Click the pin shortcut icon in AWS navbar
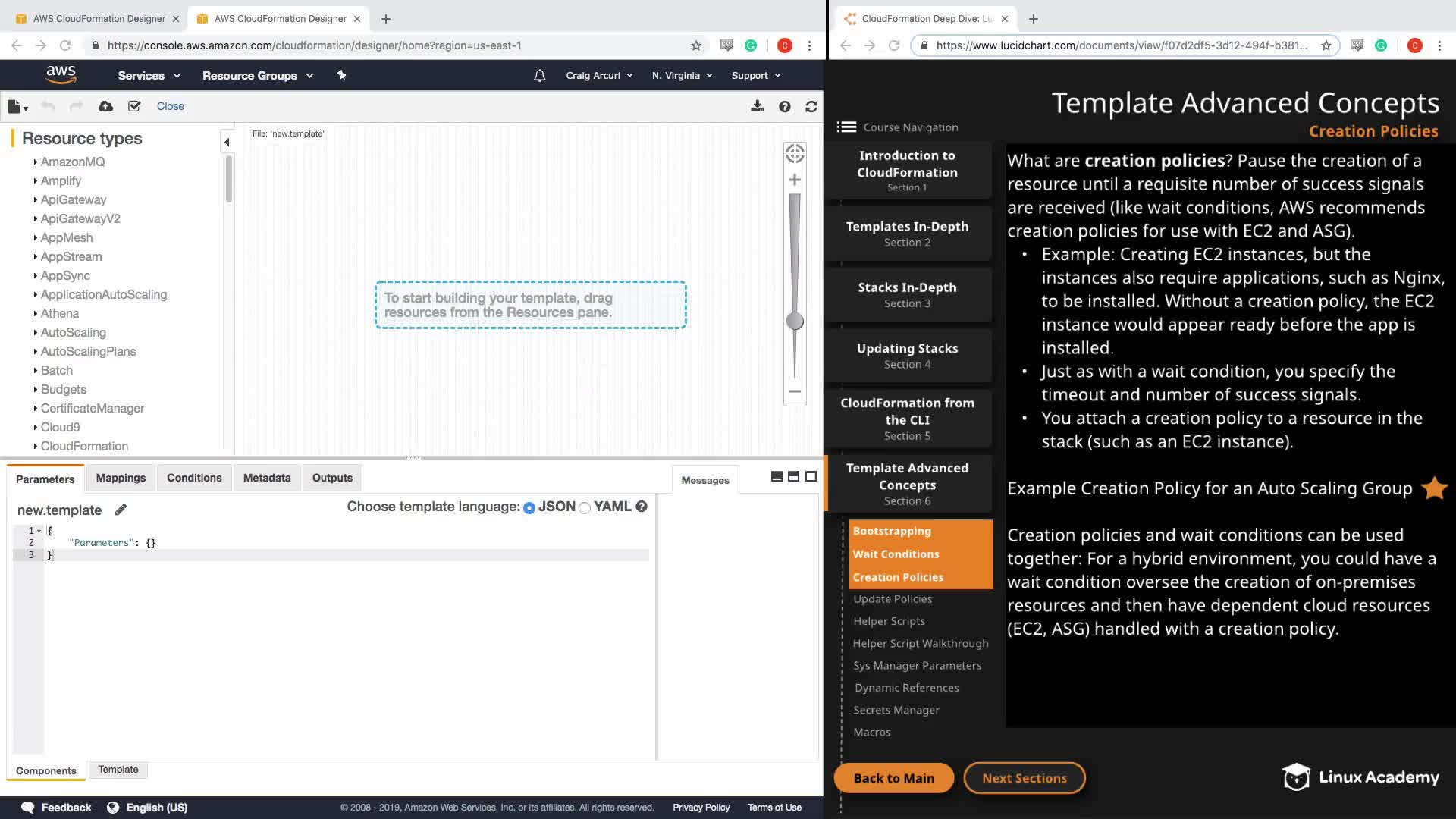1456x819 pixels. coord(341,75)
